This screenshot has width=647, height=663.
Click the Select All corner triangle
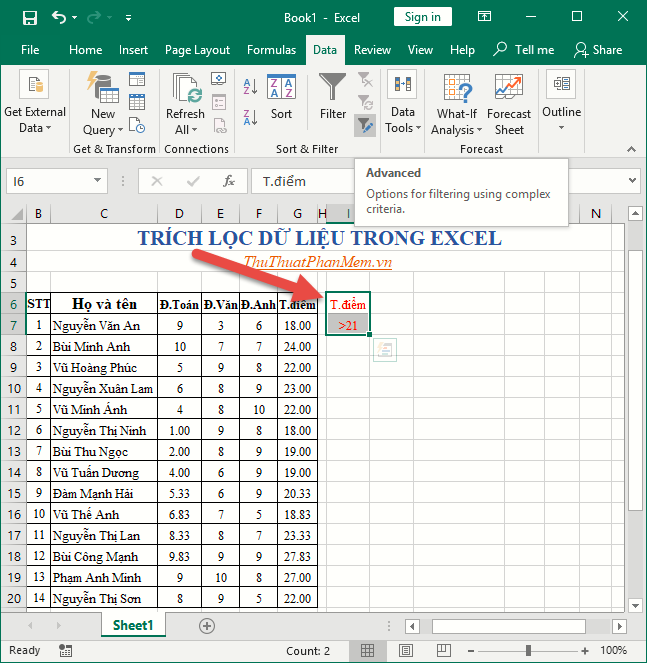coord(16,214)
